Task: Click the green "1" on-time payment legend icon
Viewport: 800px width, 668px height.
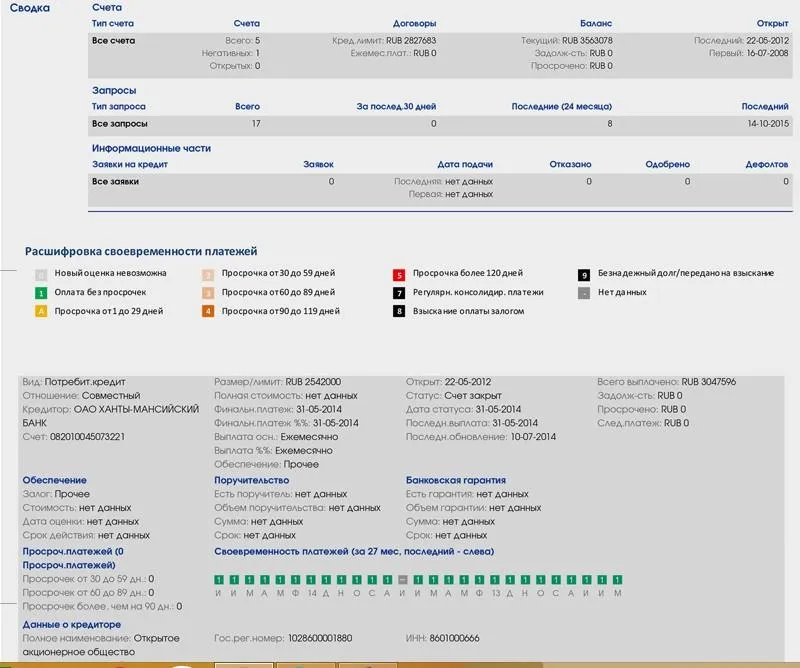Action: (41, 292)
